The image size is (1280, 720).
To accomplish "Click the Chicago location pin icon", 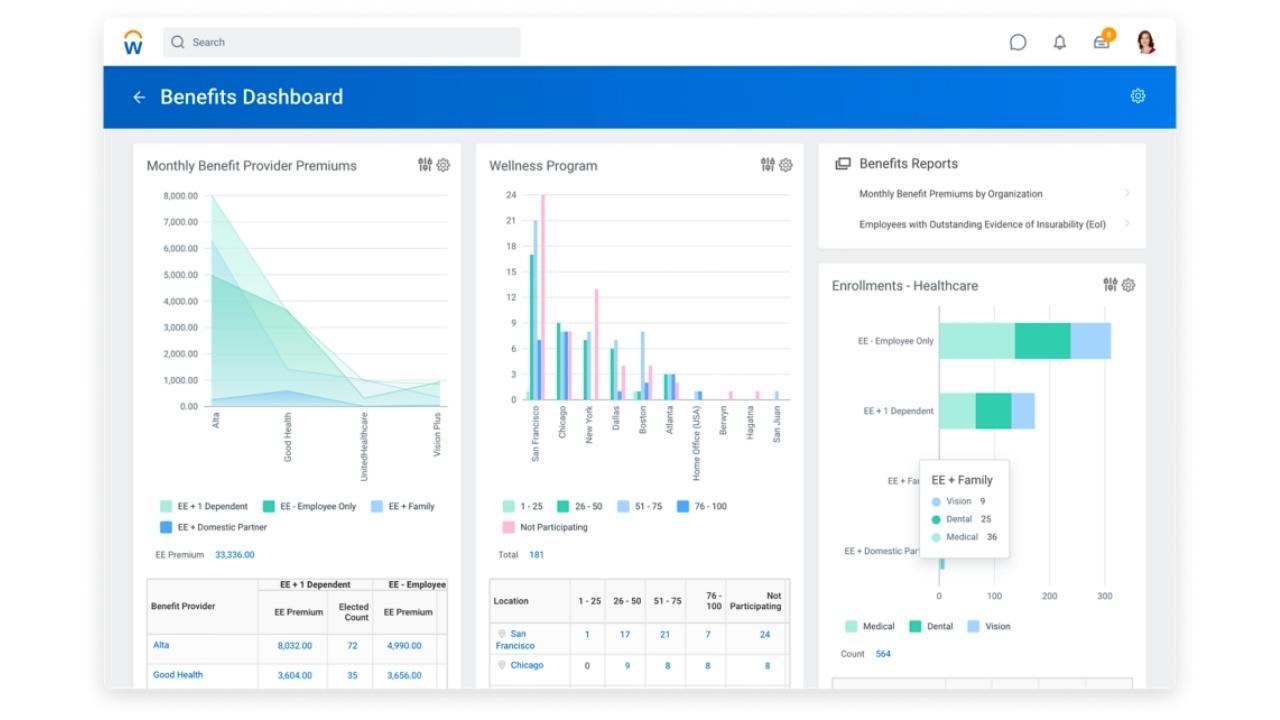I will (x=502, y=665).
